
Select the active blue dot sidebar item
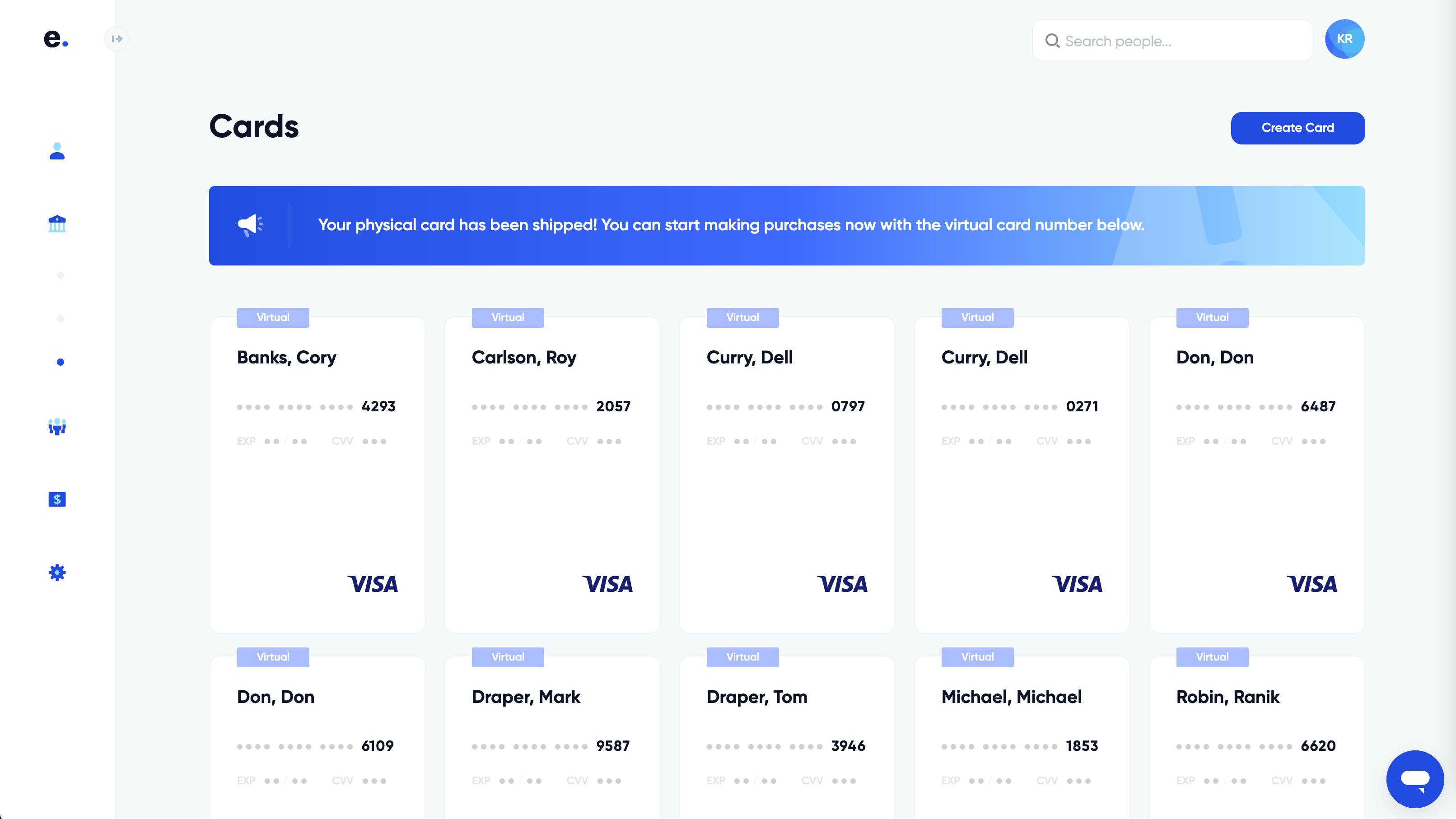click(x=61, y=362)
